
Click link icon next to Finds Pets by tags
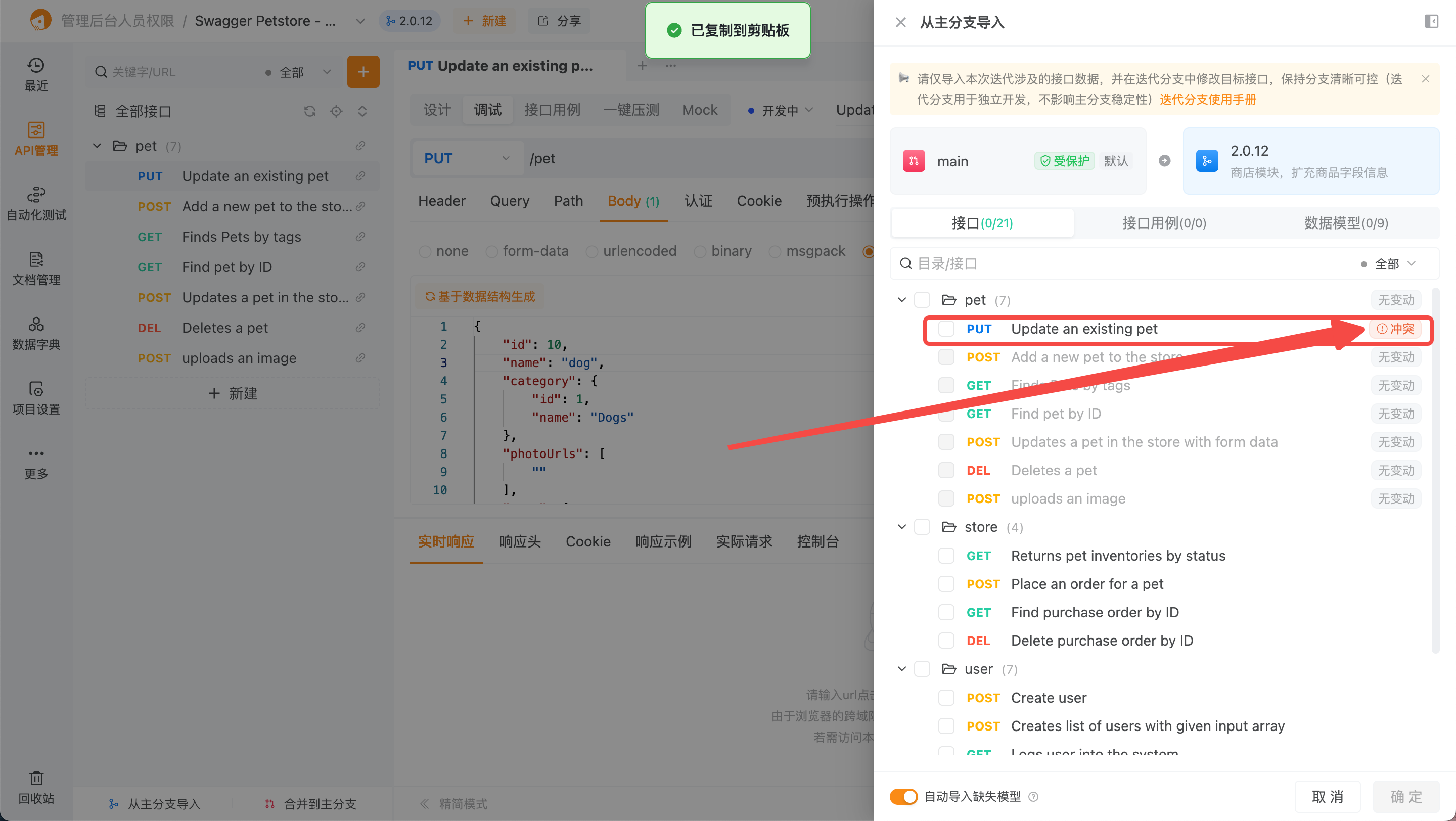[x=360, y=237]
